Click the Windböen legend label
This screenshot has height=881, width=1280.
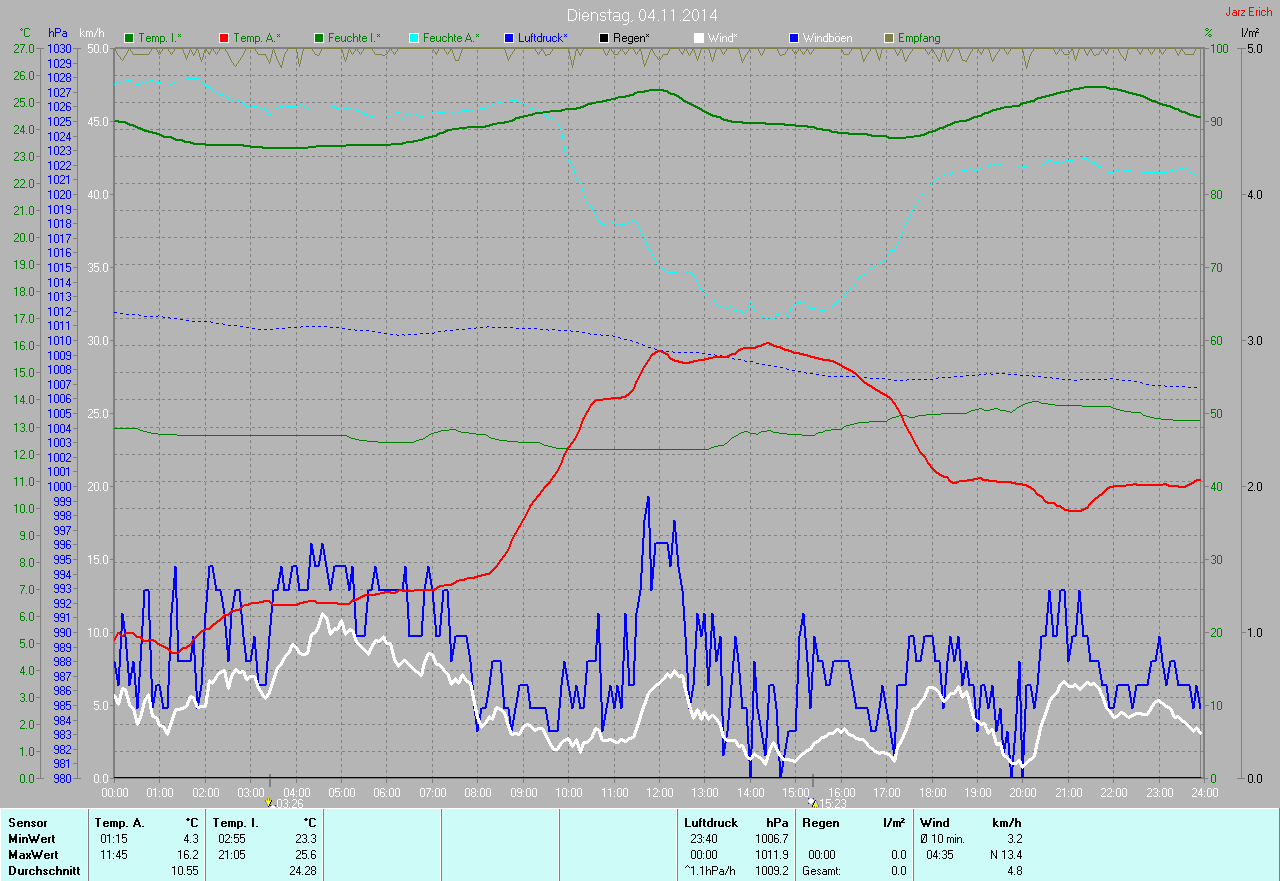828,38
